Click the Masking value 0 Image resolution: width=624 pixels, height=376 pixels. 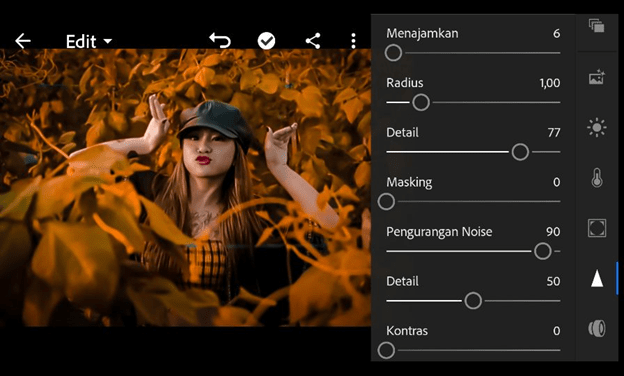pos(556,182)
